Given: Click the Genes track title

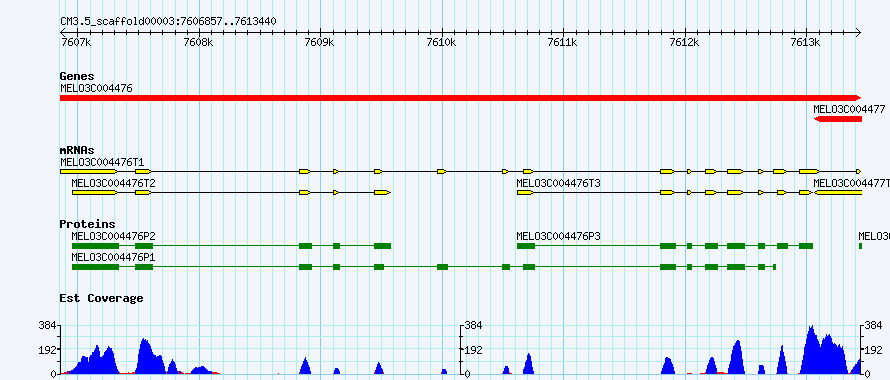Looking at the screenshot, I should tap(77, 76).
